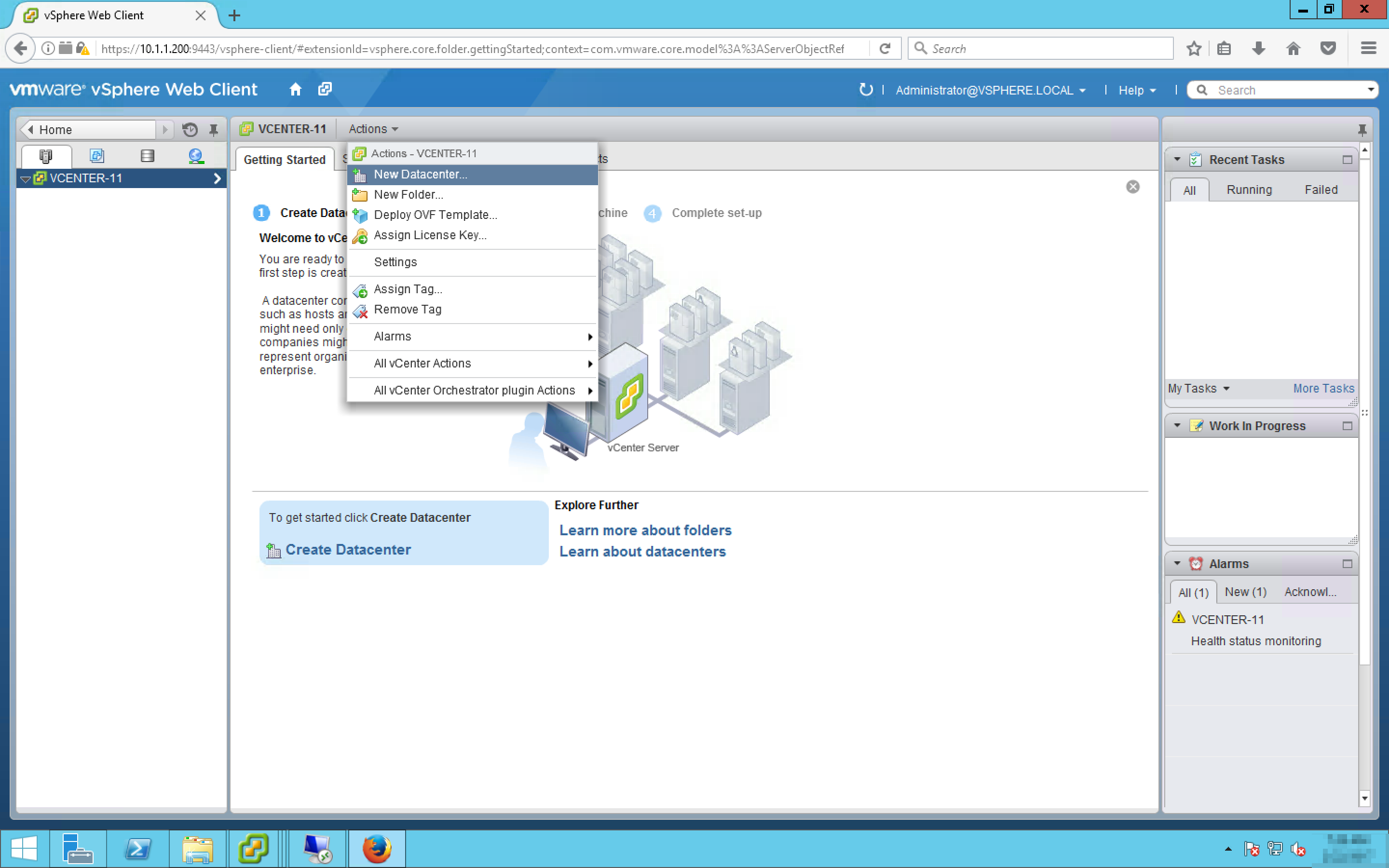The image size is (1389, 868).
Task: Click the vSphere home icon in header
Action: [295, 90]
